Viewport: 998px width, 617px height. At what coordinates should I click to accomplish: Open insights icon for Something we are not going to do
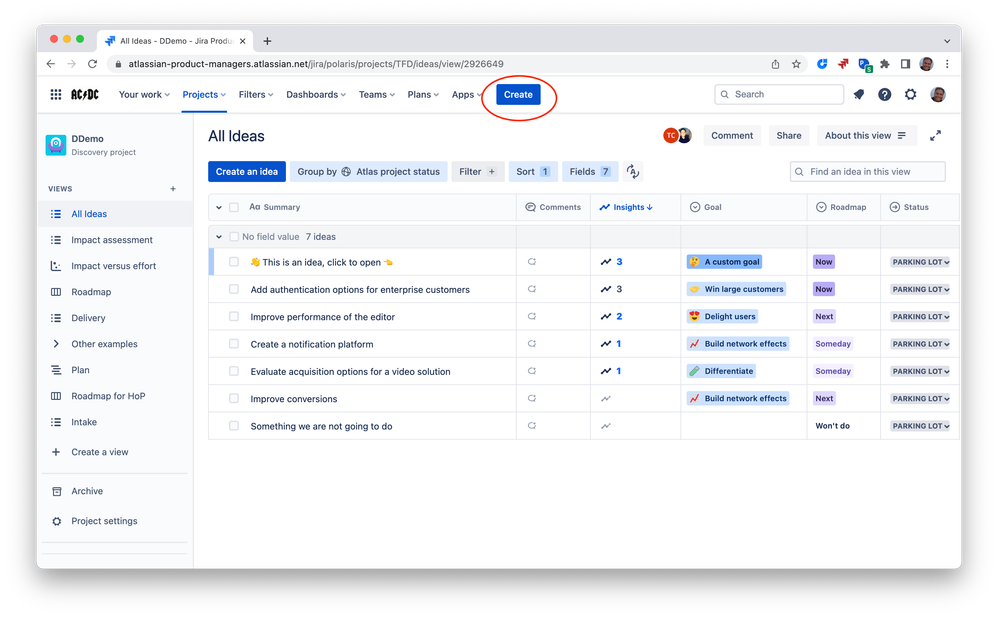[x=606, y=426]
